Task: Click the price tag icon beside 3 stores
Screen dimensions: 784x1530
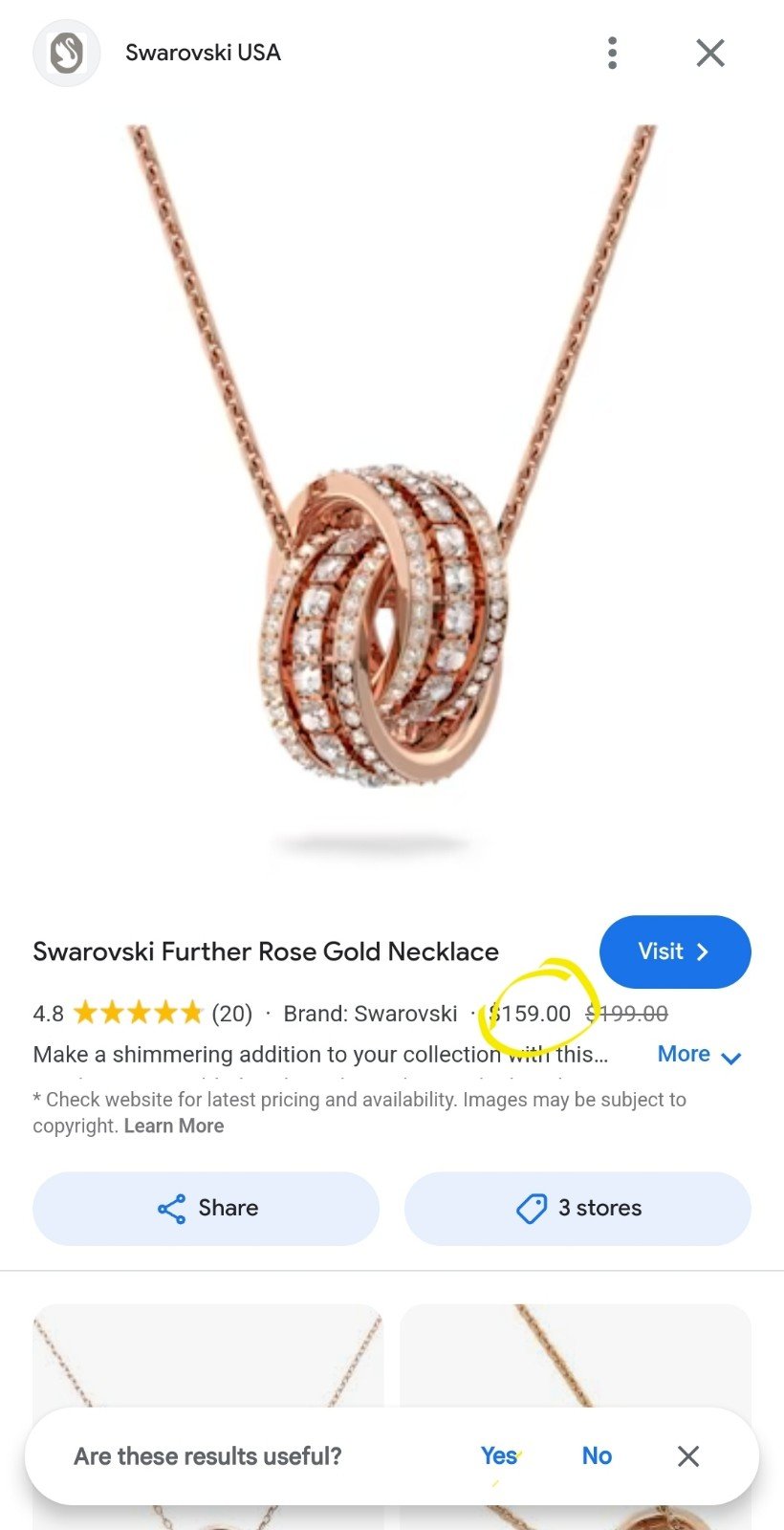Action: pos(532,1209)
